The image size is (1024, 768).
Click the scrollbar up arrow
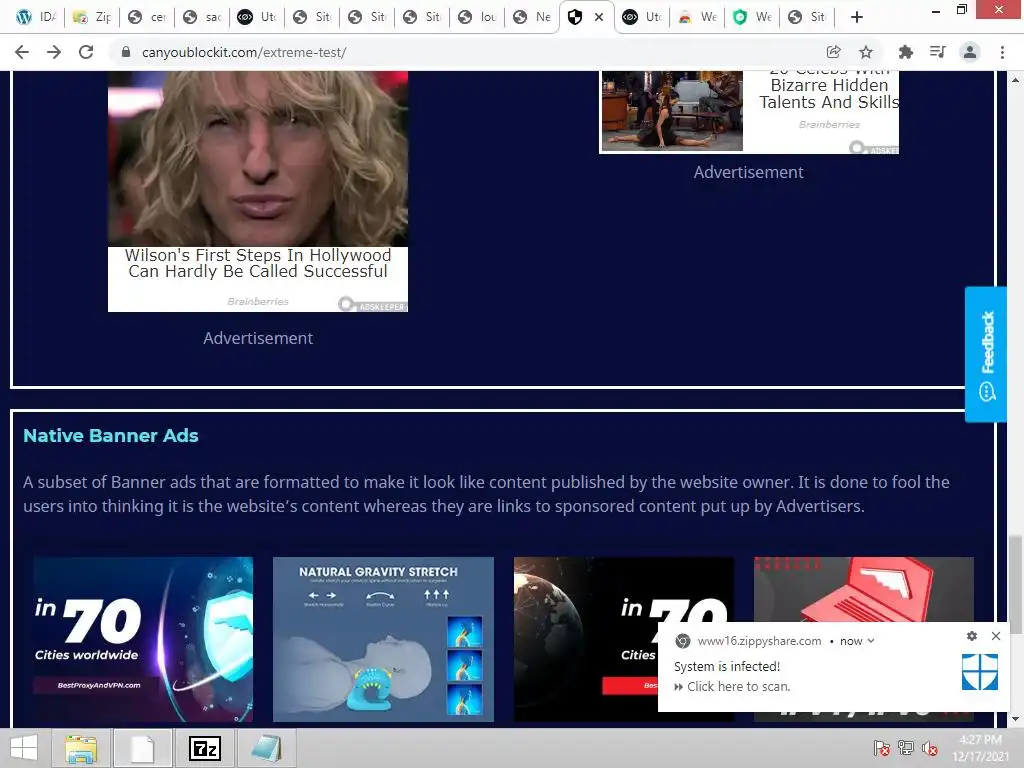click(1015, 80)
